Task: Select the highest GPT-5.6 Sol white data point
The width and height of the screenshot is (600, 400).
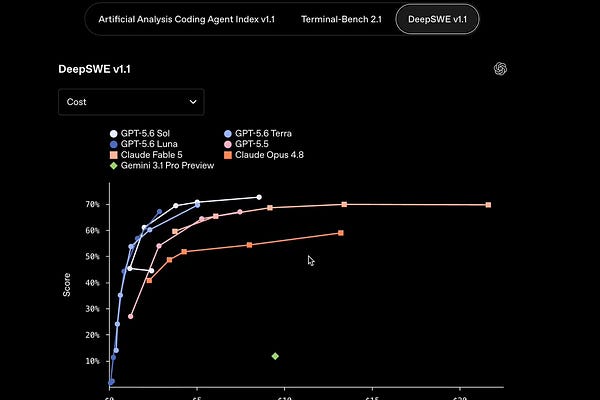Action: (259, 197)
